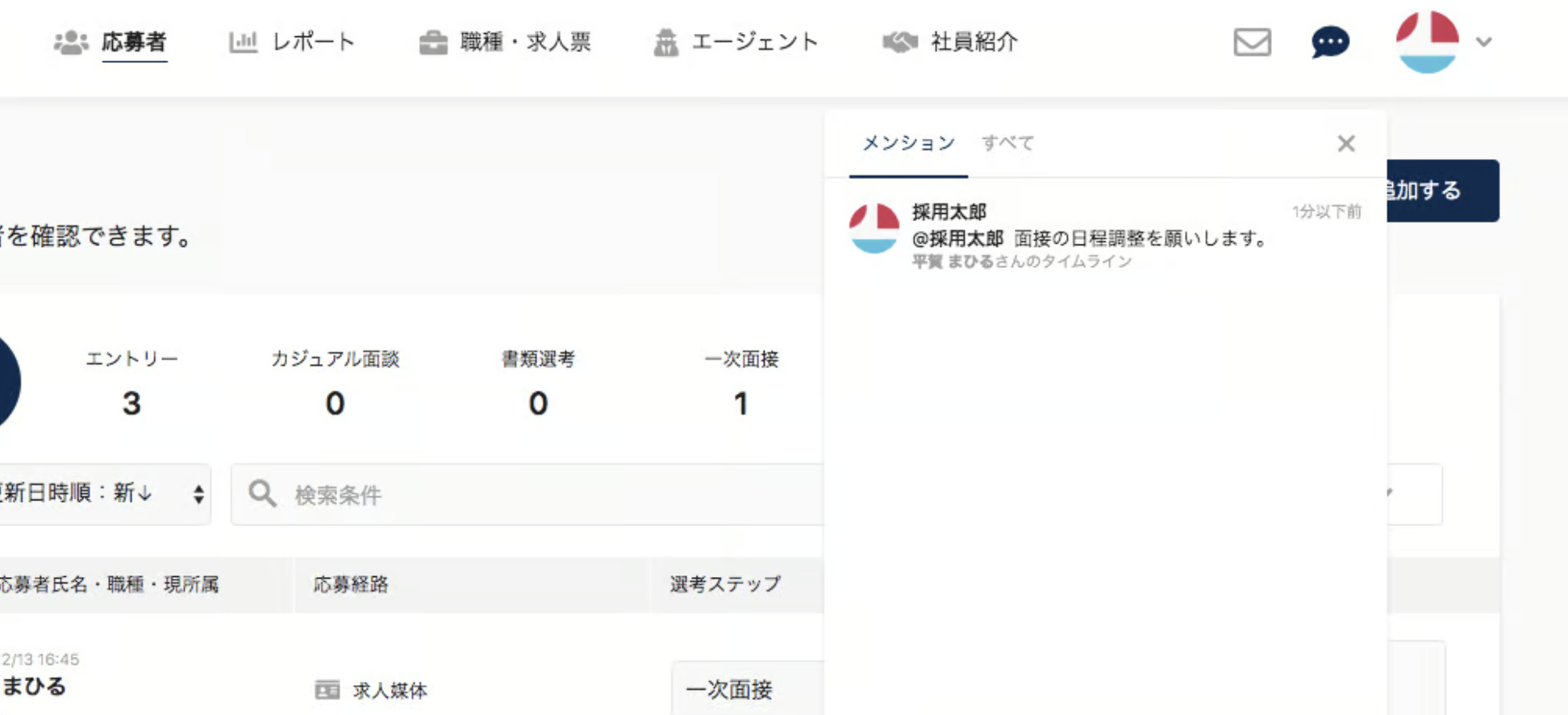Click the agent person icon
This screenshot has width=1568, height=715.
[665, 42]
